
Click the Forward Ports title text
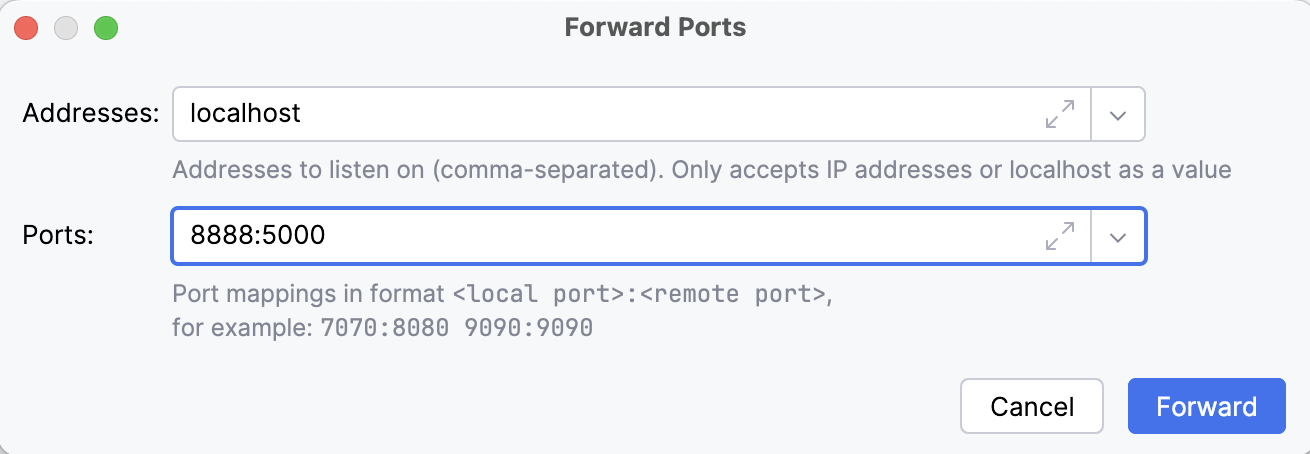point(655,27)
